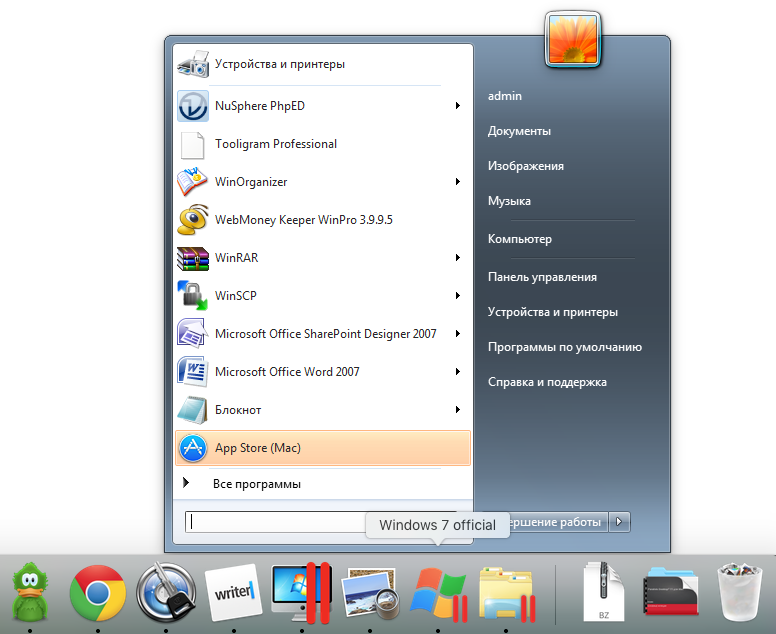Open the admin user folder
The image size is (776, 634).
505,96
